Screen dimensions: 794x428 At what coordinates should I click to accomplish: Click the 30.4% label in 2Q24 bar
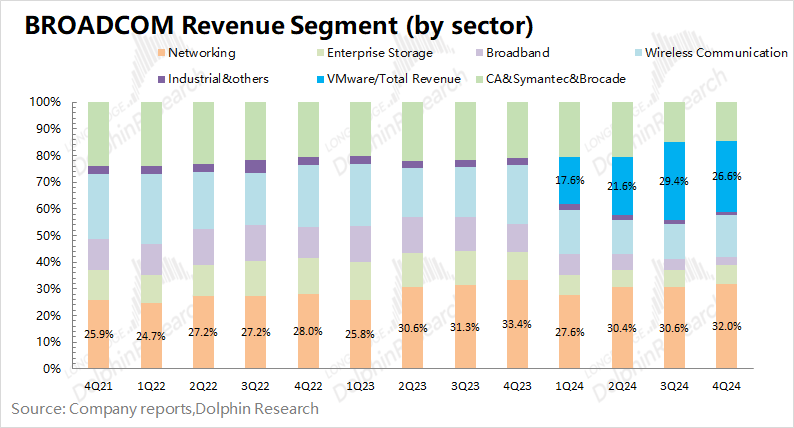[622, 328]
